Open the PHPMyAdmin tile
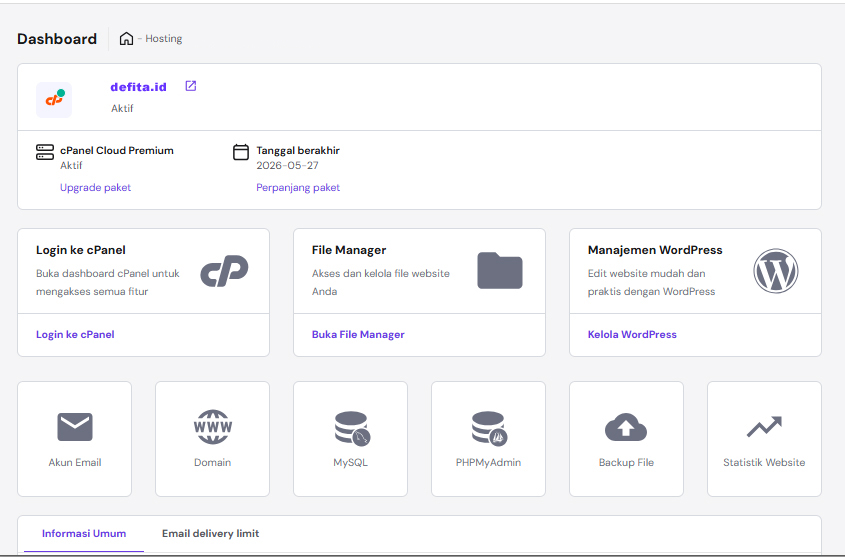This screenshot has width=845, height=557. (x=488, y=438)
